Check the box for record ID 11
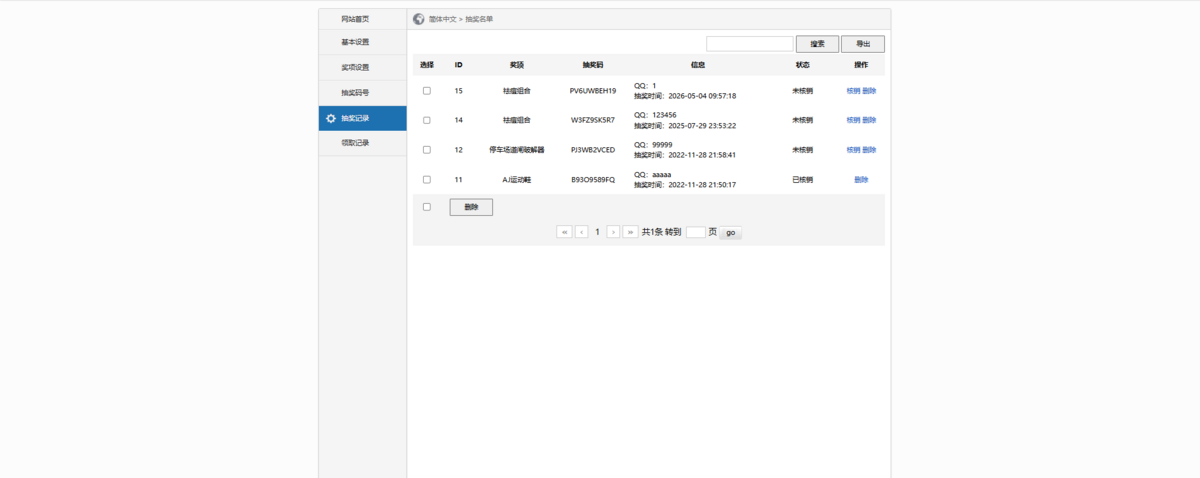 427,180
